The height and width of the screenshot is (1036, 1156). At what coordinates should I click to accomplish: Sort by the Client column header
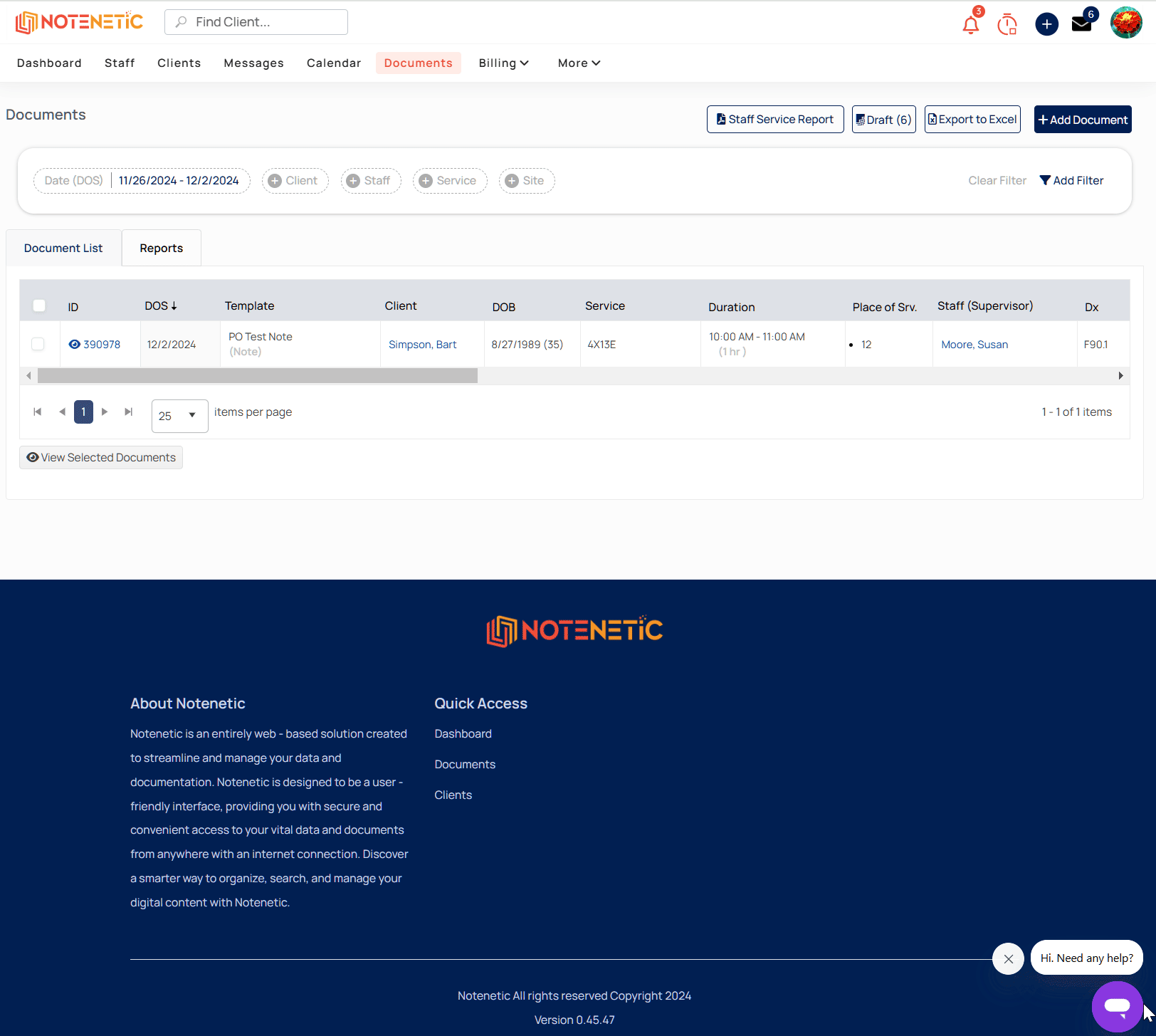[401, 306]
